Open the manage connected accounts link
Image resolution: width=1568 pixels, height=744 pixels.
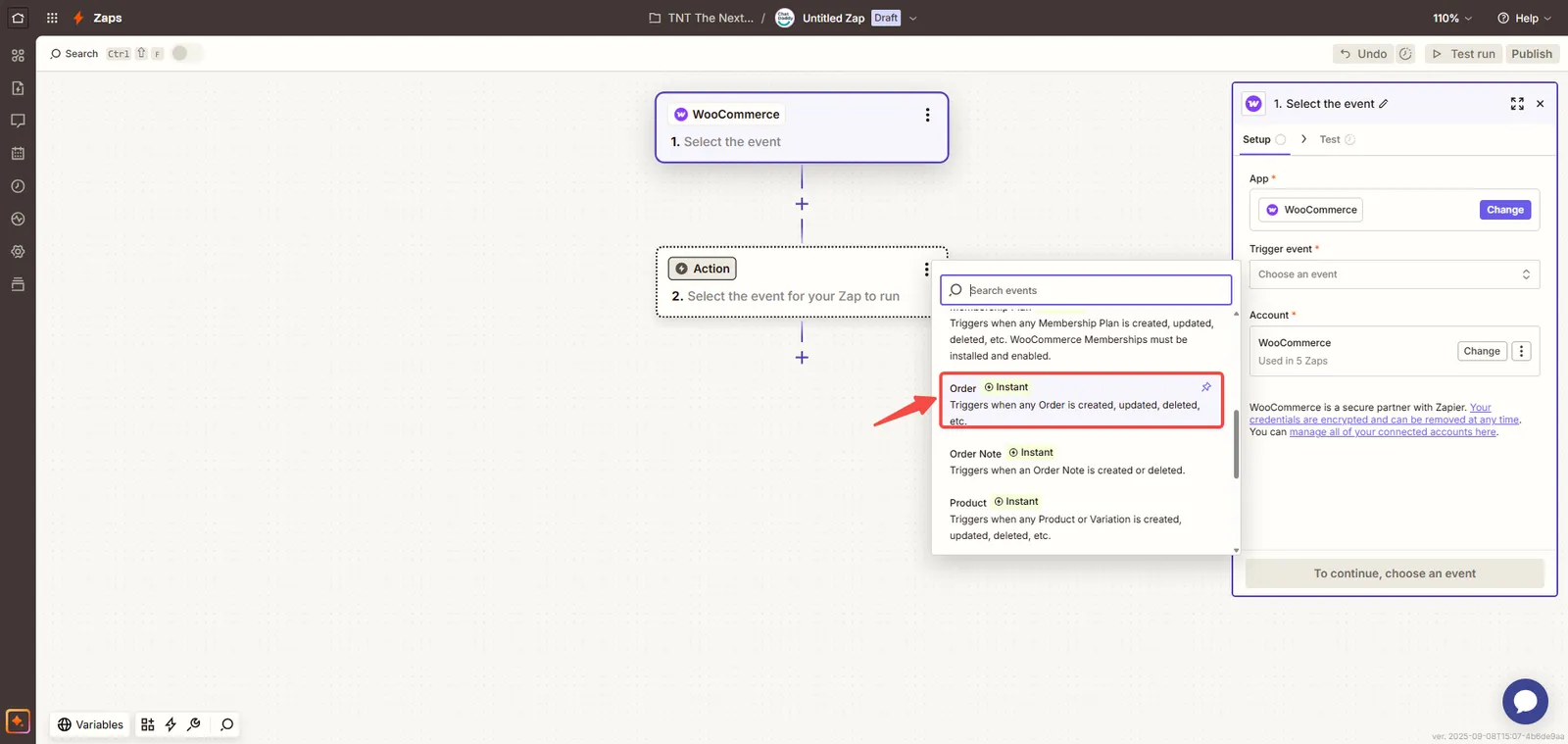click(1392, 432)
